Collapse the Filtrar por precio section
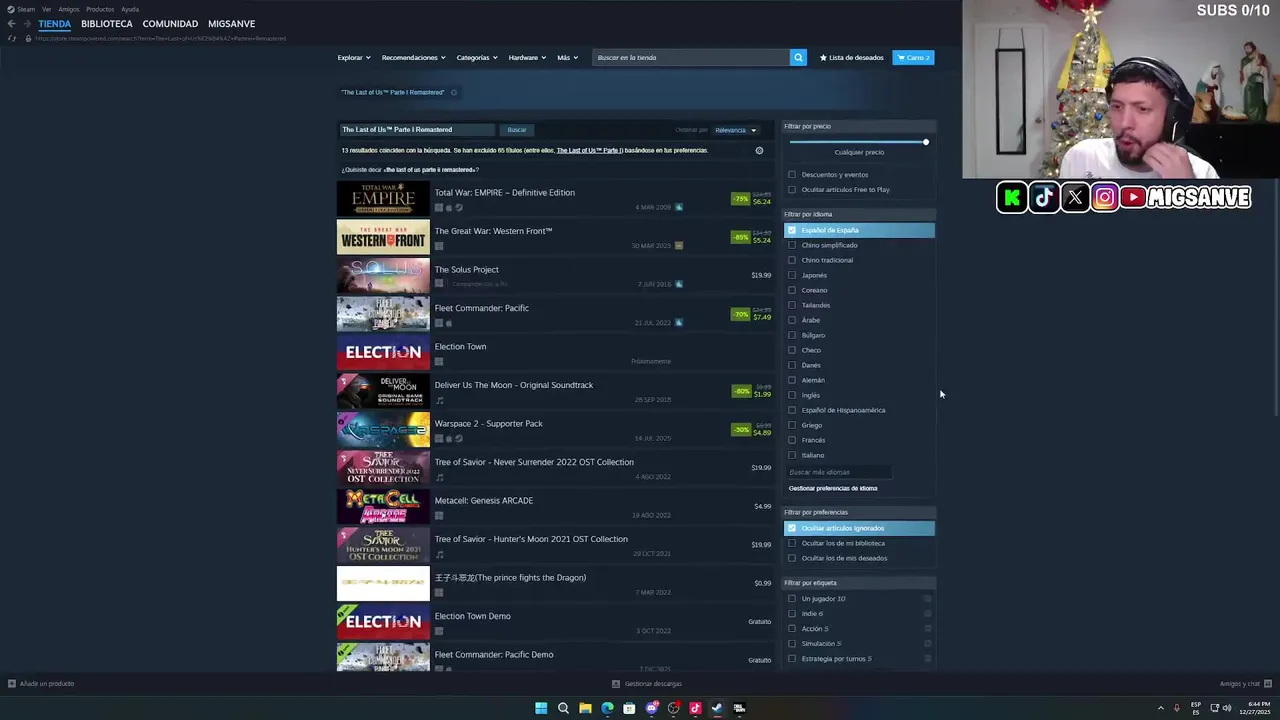Screen dimensions: 1280x720 (x=858, y=126)
